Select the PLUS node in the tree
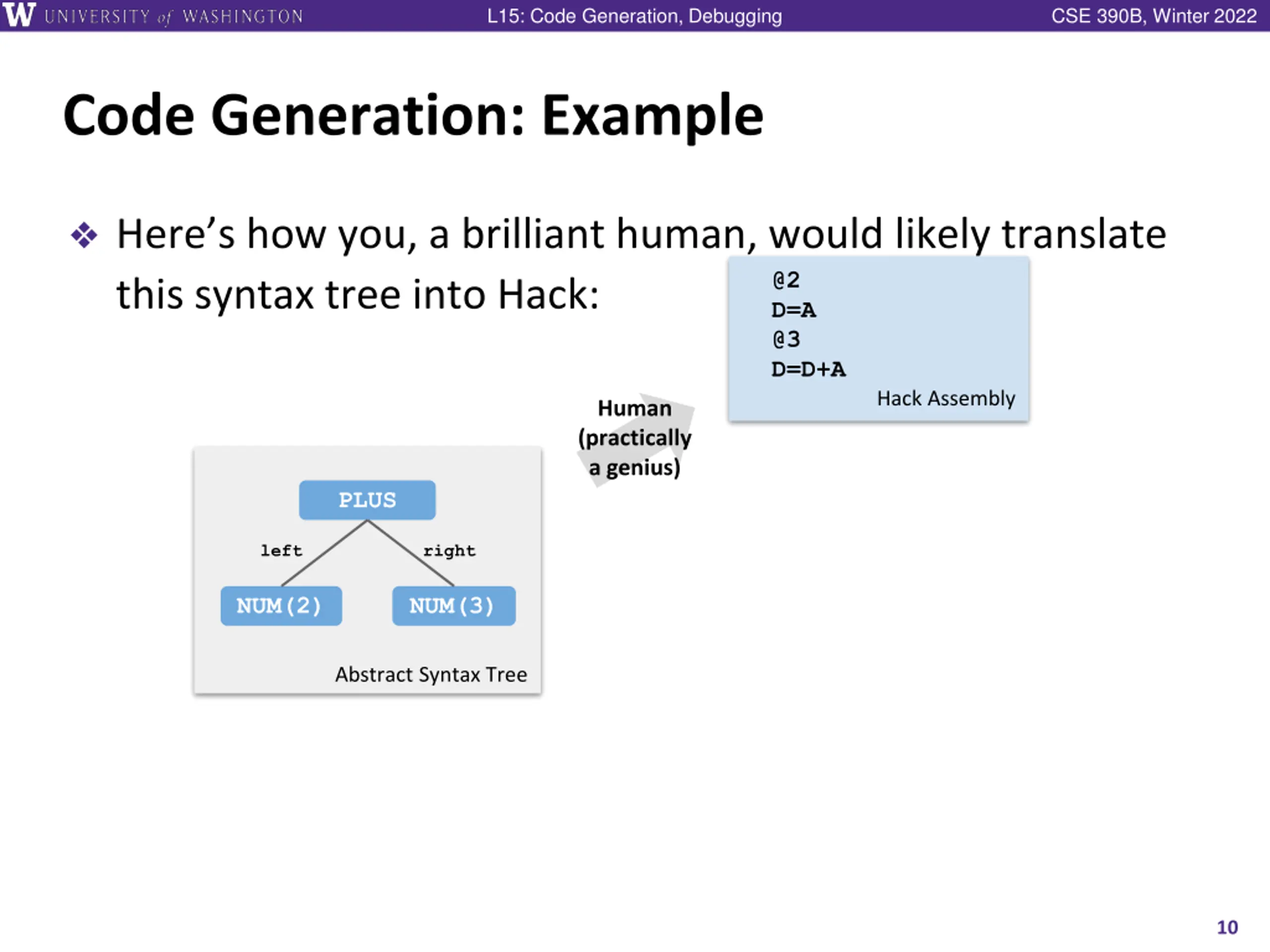 point(367,500)
